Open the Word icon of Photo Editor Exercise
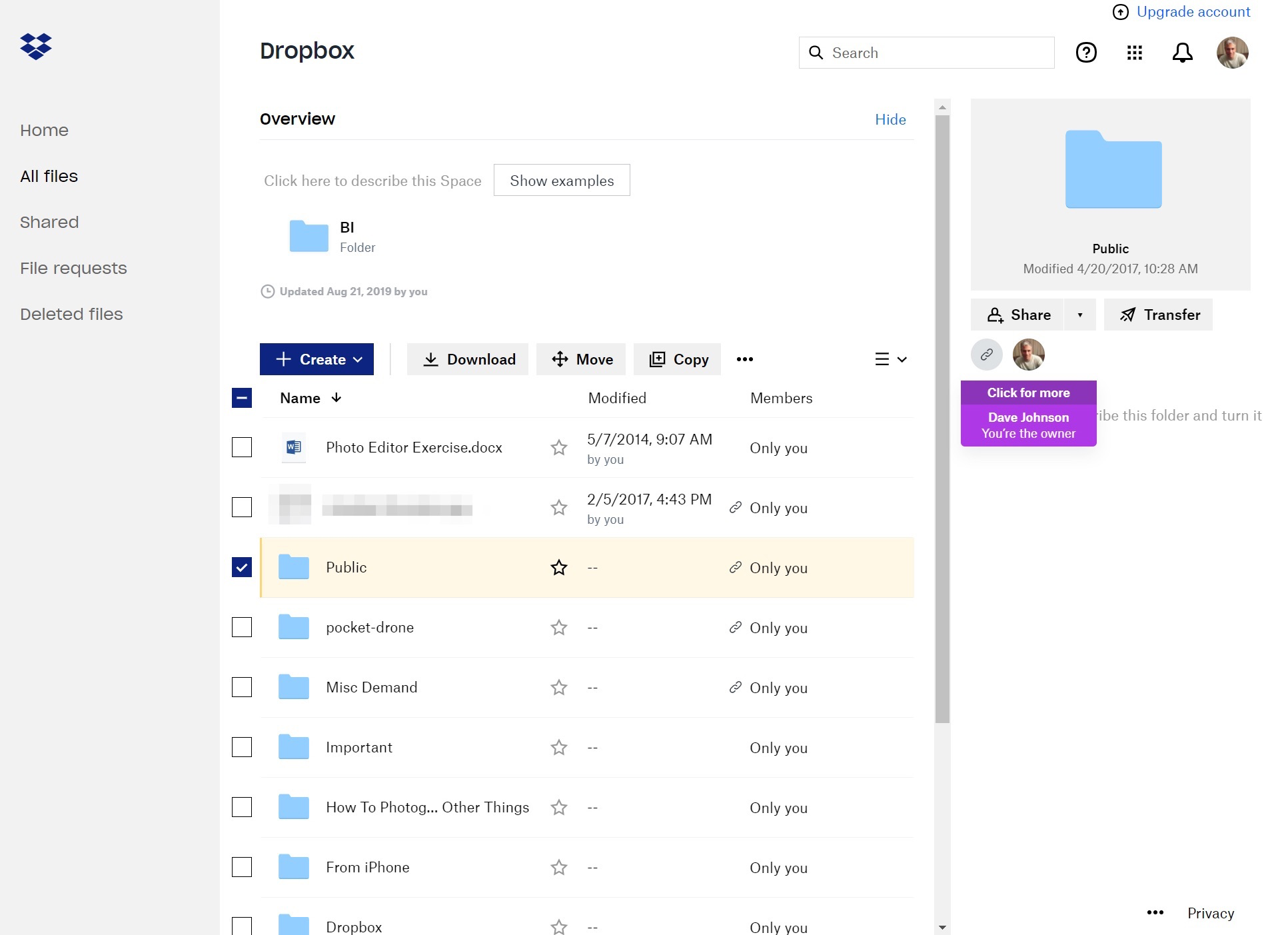The height and width of the screenshot is (935, 1288). point(293,447)
